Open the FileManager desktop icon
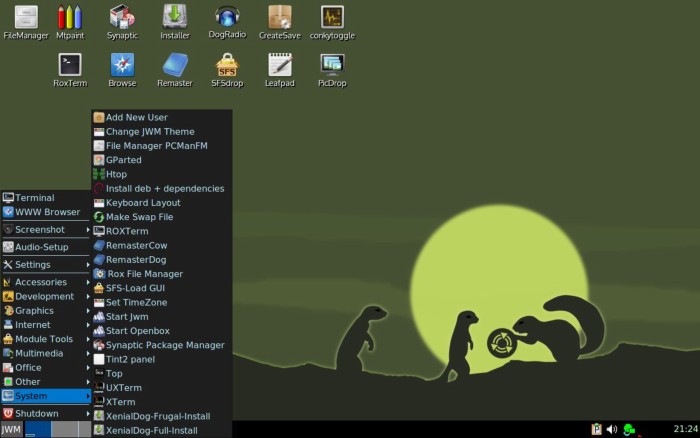The height and width of the screenshot is (438, 700). (x=26, y=22)
